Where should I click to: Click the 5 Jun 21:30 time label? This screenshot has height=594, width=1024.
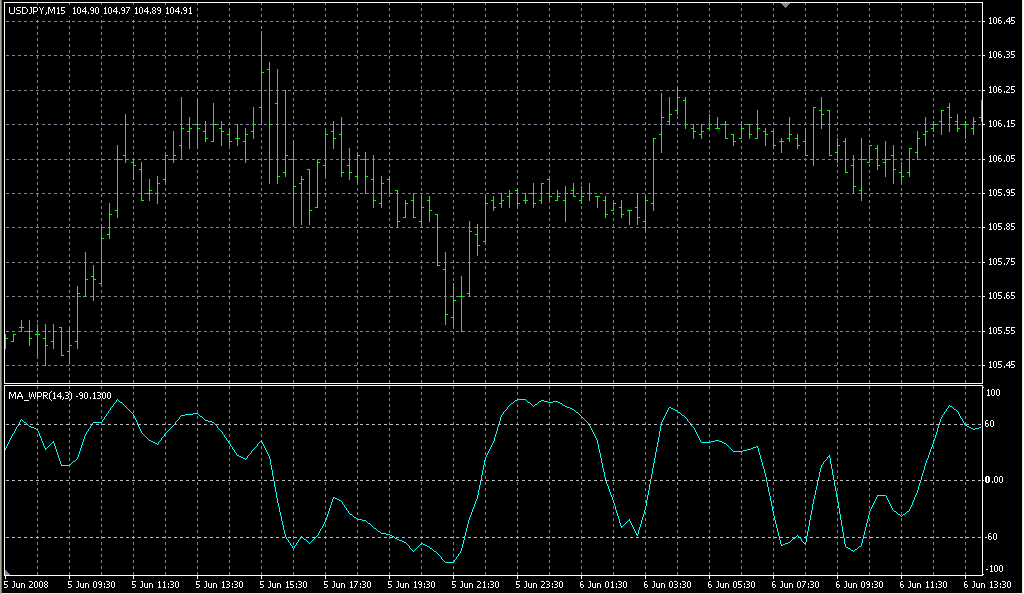click(476, 584)
